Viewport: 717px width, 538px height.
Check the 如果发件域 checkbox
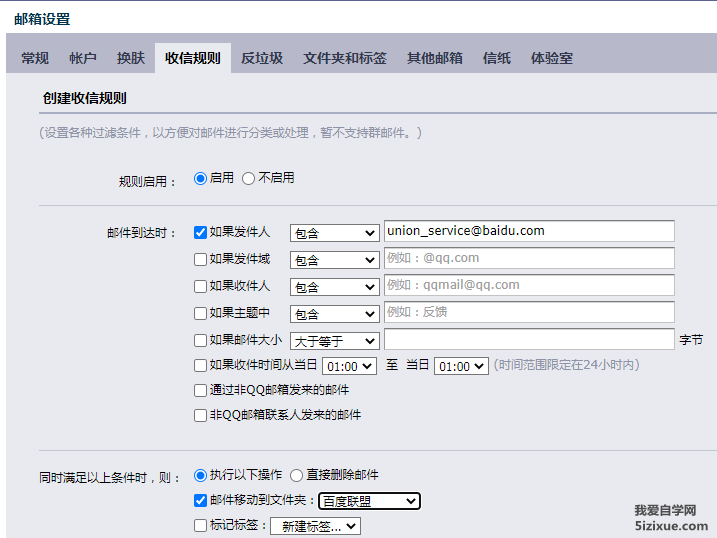200,259
